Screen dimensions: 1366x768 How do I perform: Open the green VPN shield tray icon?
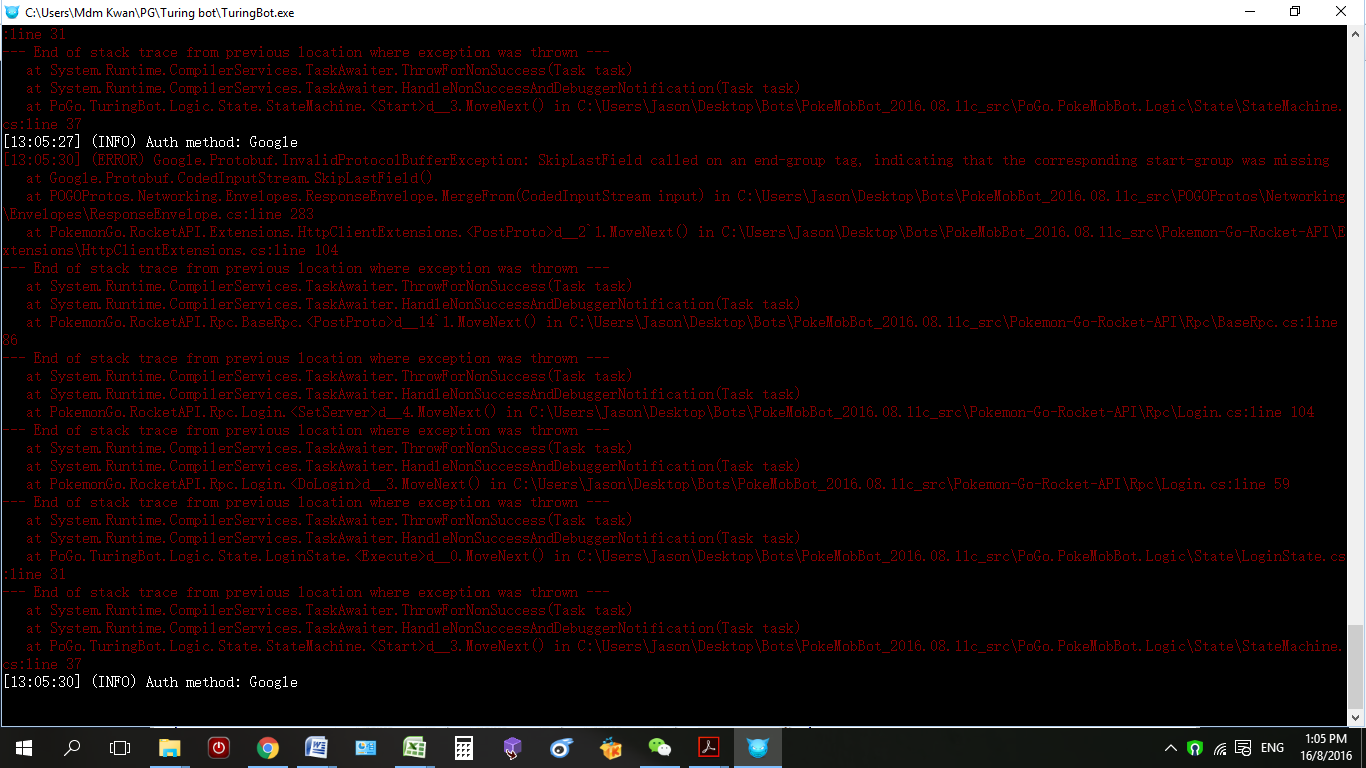pos(1194,748)
